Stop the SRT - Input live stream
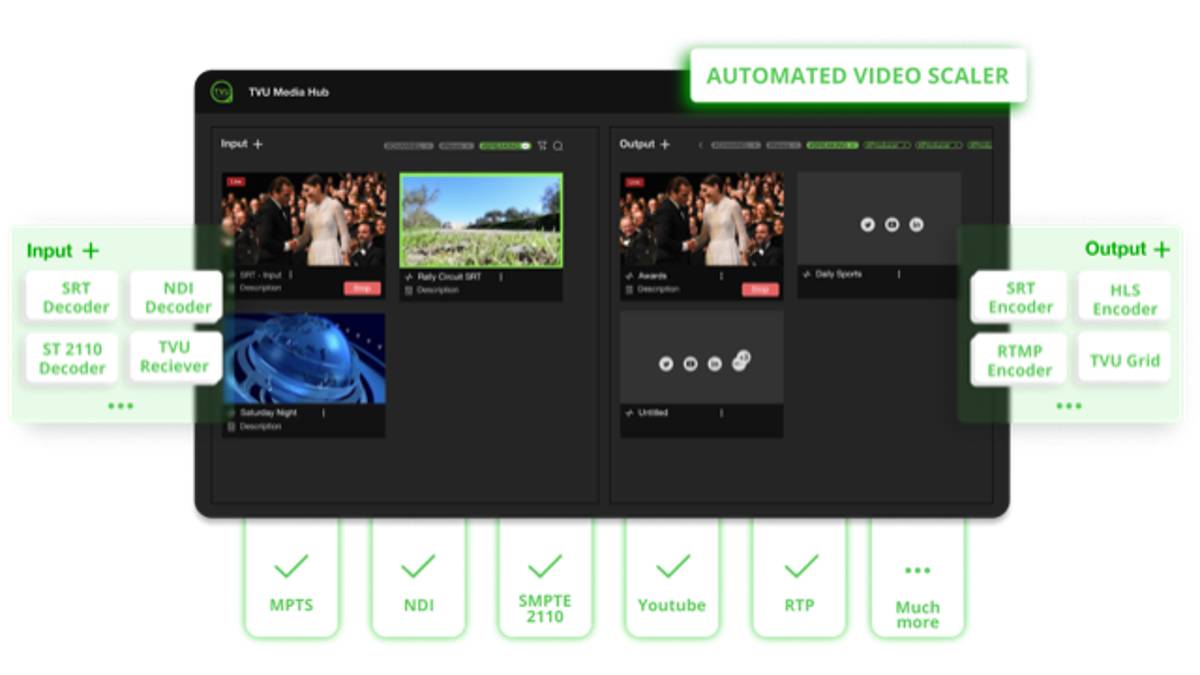 pos(362,289)
